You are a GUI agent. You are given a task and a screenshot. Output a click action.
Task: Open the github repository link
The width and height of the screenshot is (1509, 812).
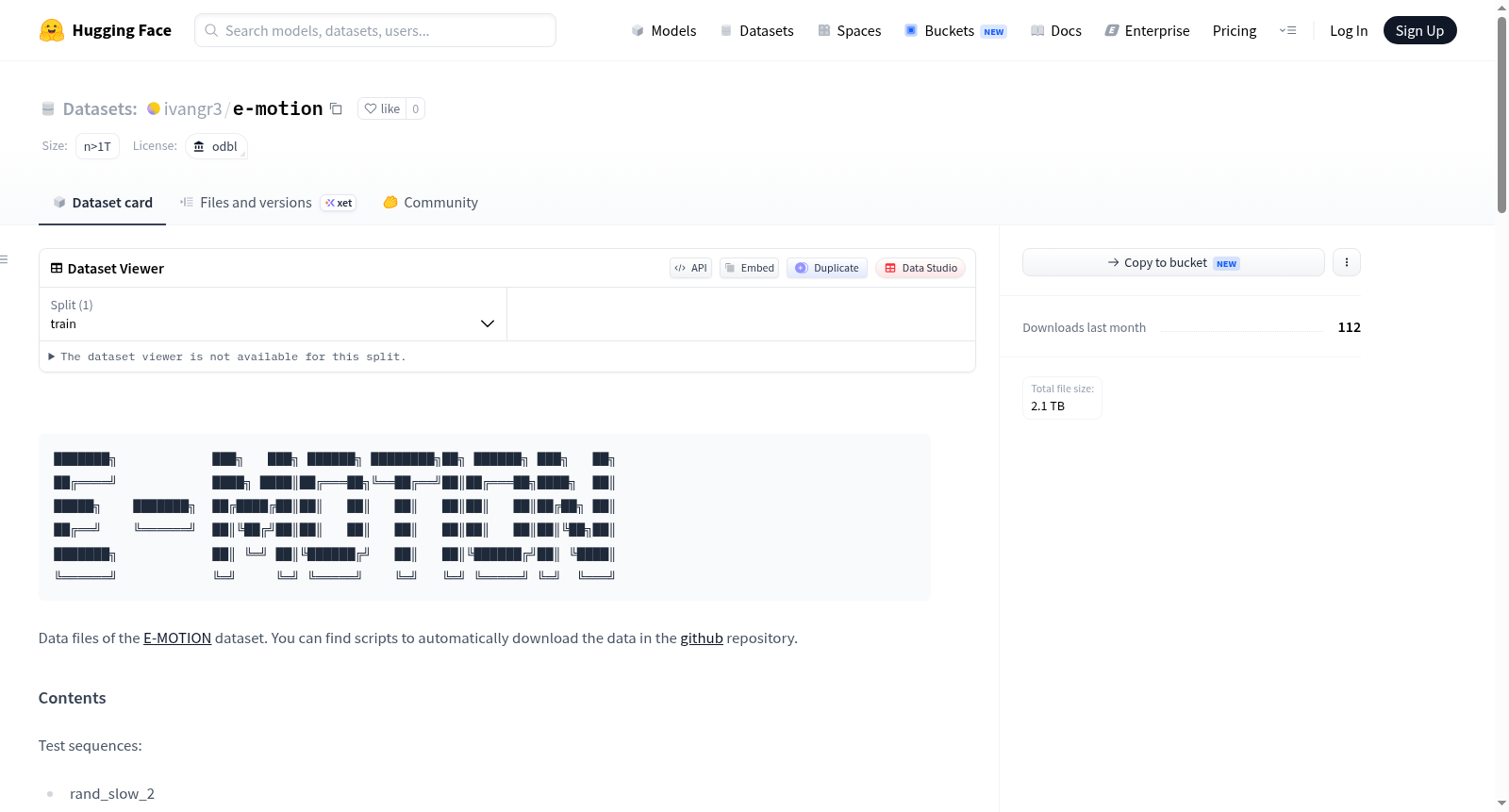(x=702, y=638)
